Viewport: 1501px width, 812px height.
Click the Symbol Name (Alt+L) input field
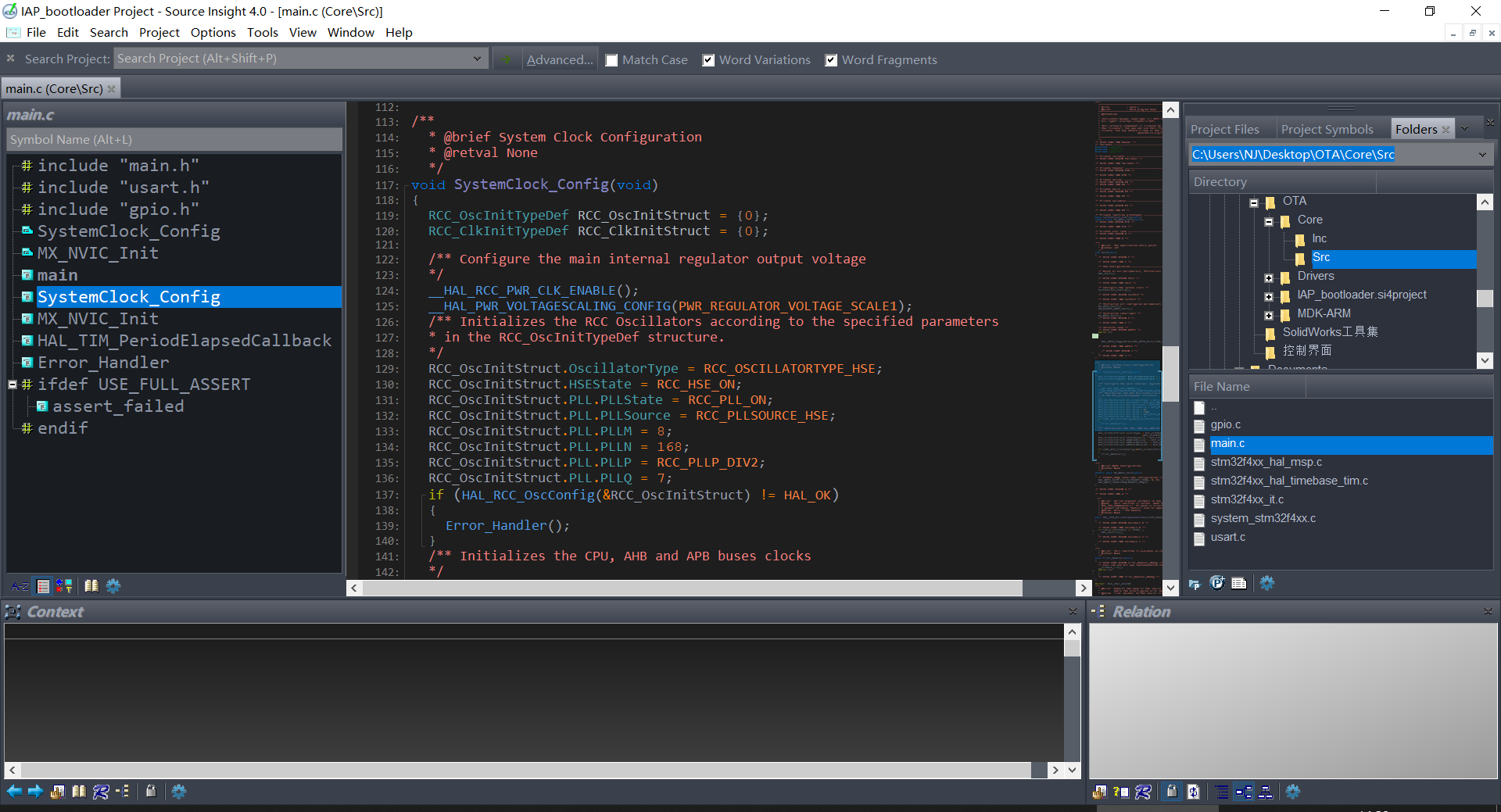pos(174,139)
